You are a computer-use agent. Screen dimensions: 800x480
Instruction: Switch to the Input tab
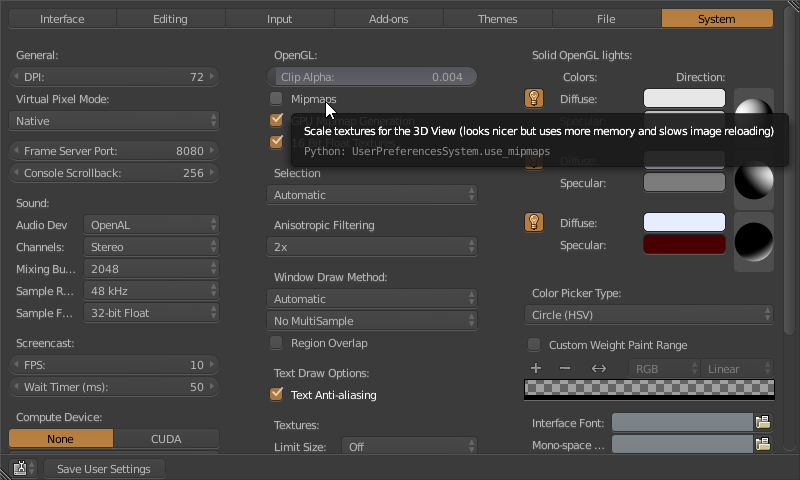click(x=280, y=19)
